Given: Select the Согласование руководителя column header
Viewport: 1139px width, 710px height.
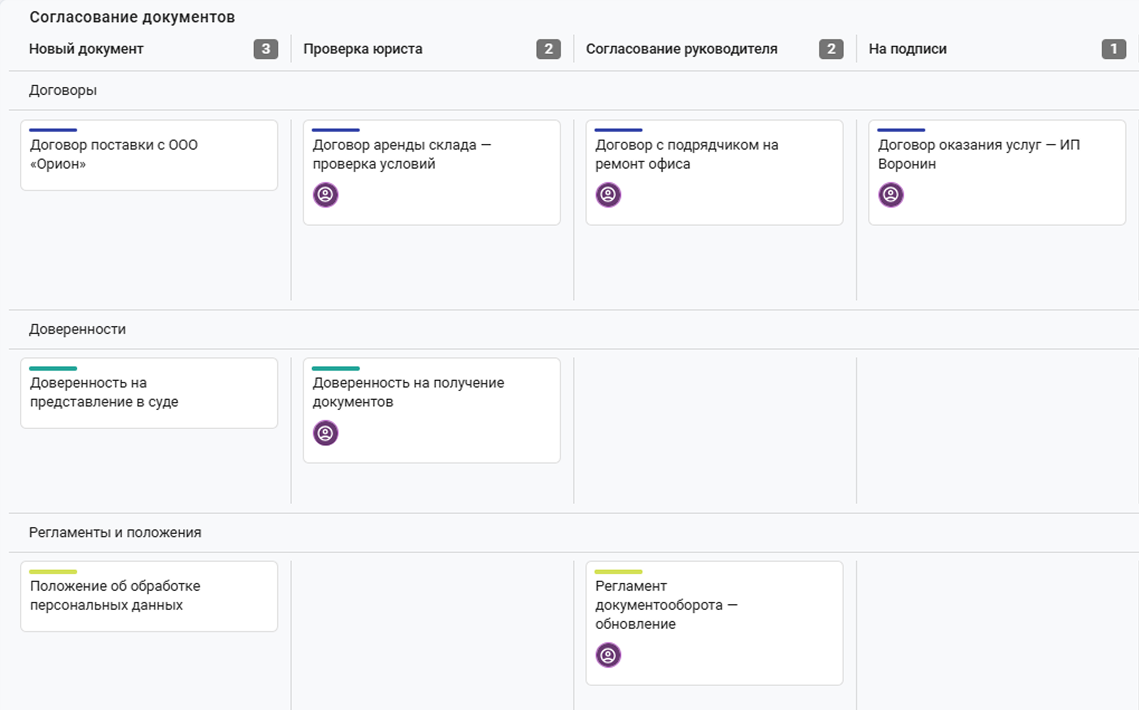Looking at the screenshot, I should point(681,49).
